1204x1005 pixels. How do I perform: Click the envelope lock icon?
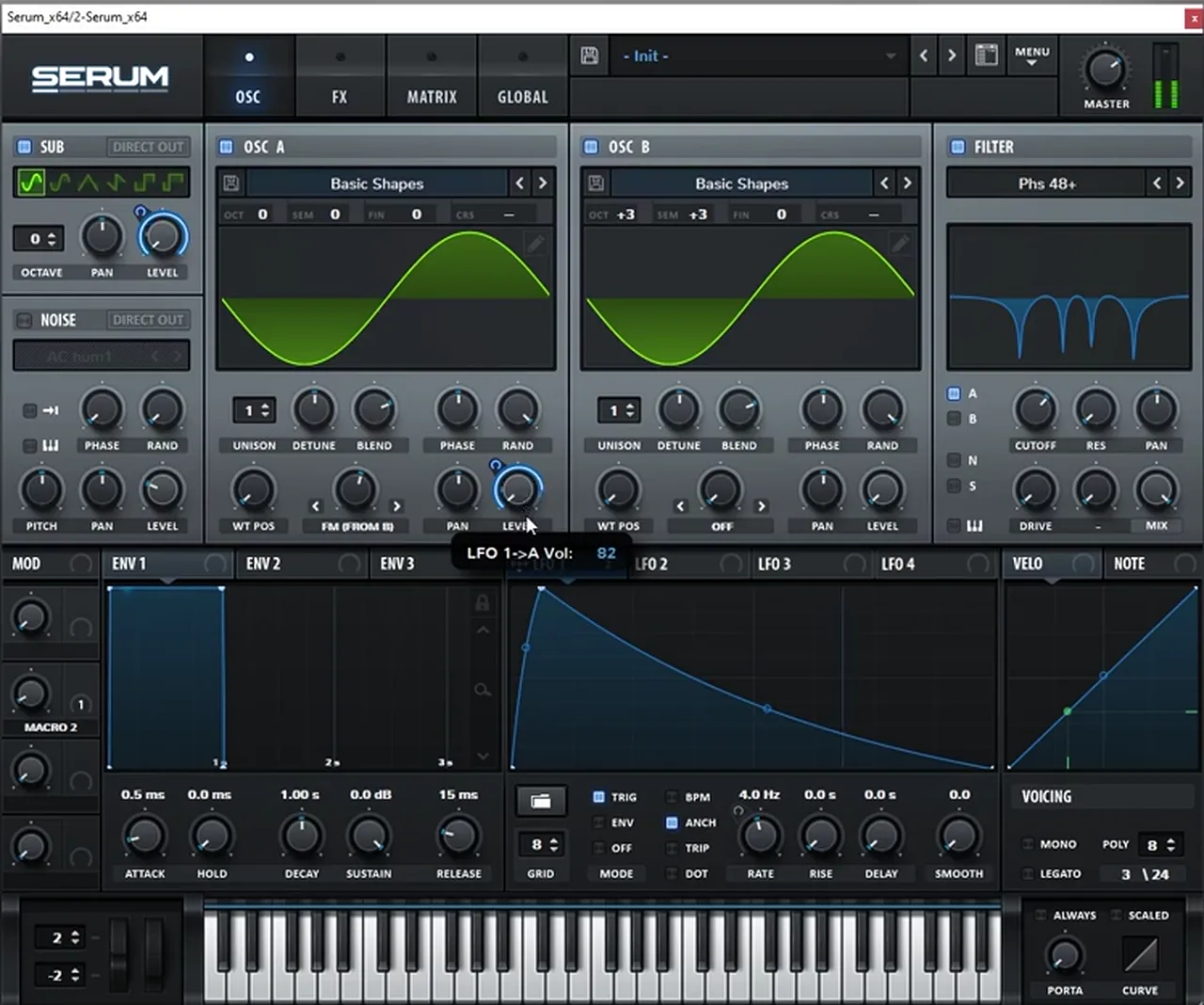(x=483, y=602)
